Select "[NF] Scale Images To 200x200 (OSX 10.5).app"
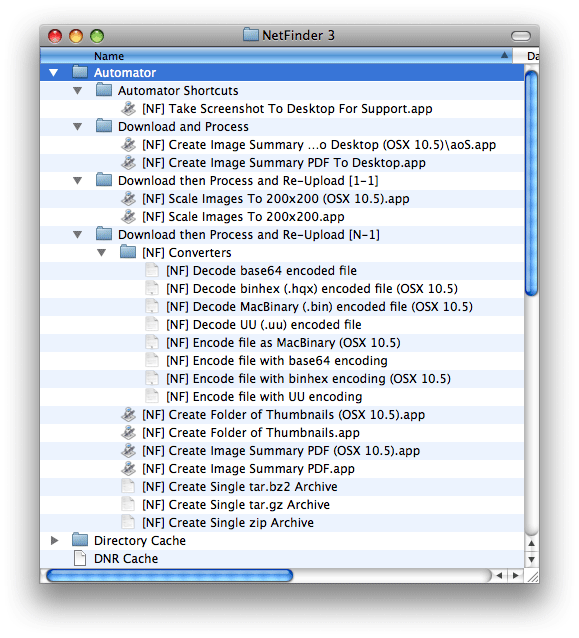The height and width of the screenshot is (638, 579). pyautogui.click(x=282, y=199)
